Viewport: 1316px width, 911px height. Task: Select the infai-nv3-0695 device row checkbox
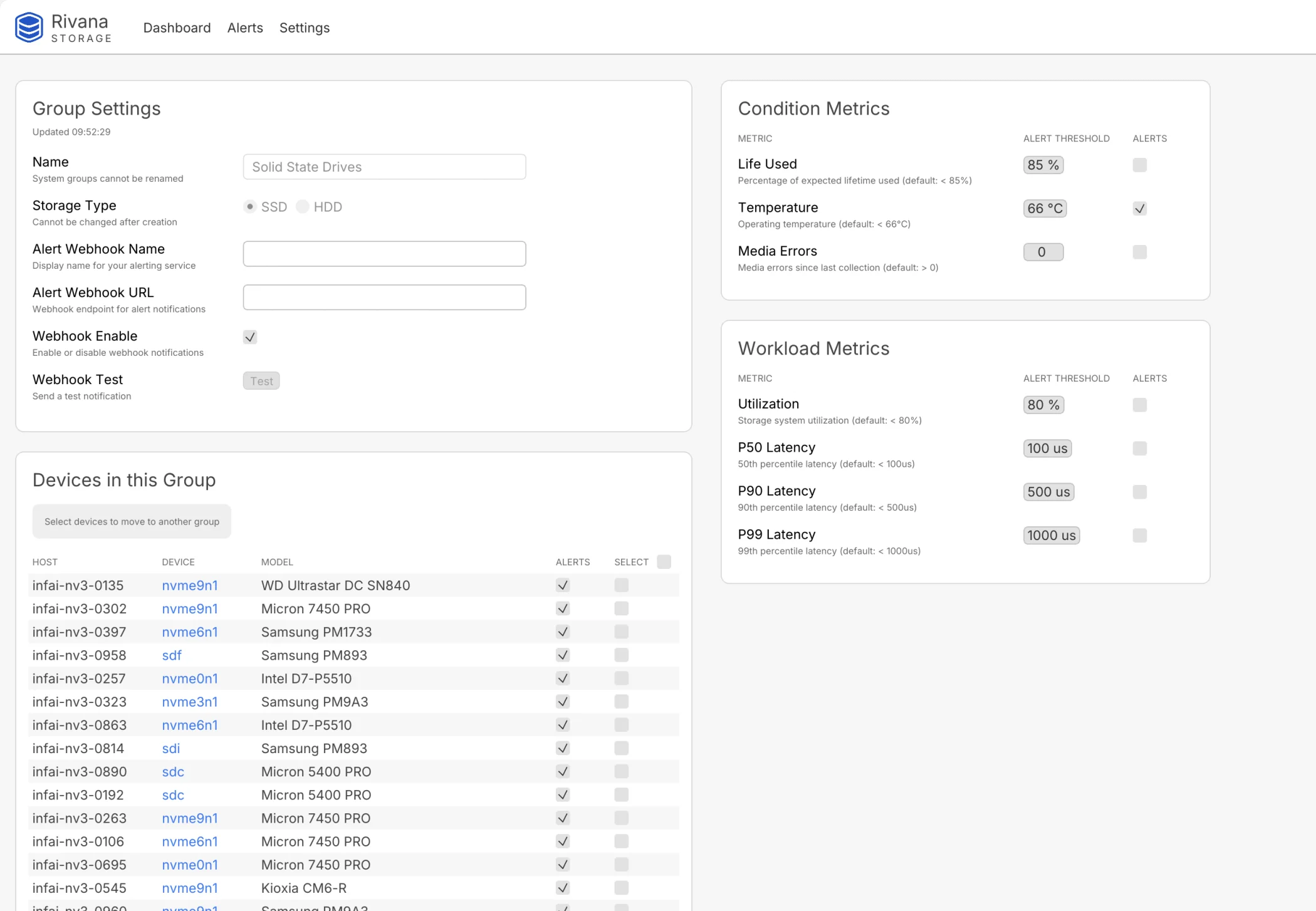[622, 865]
